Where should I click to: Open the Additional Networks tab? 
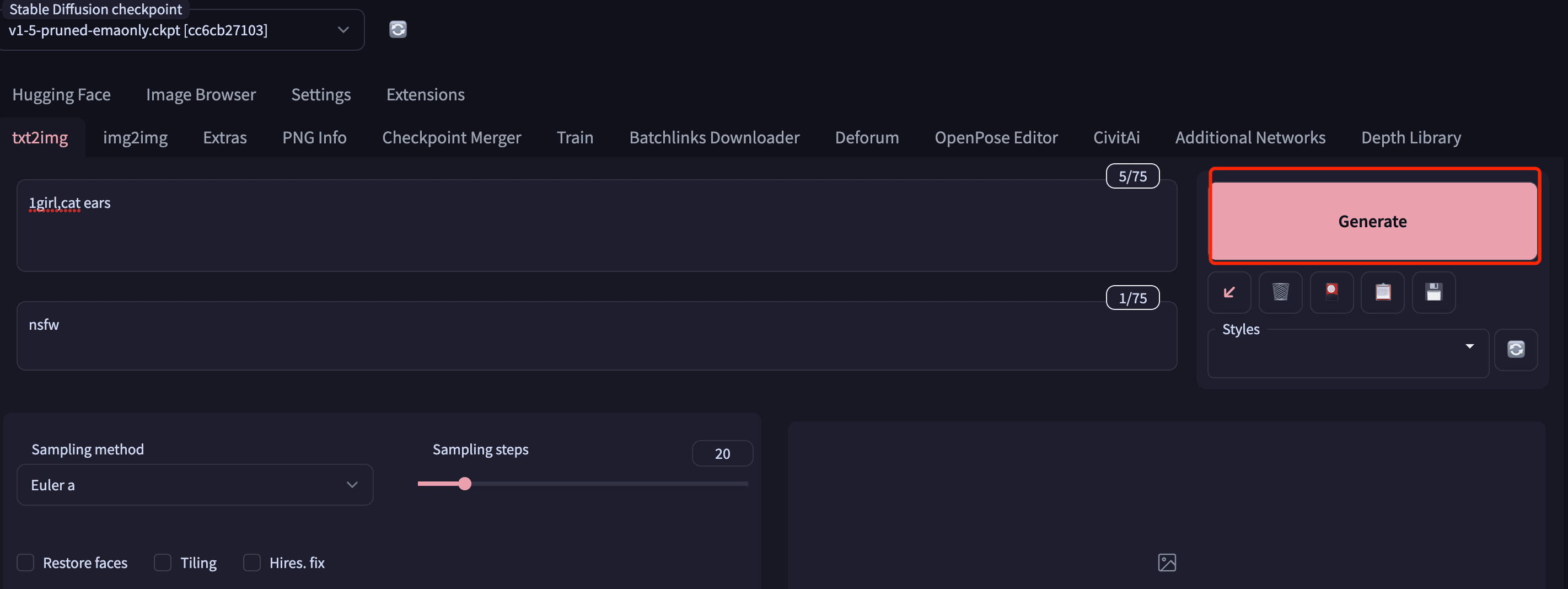pyautogui.click(x=1250, y=138)
